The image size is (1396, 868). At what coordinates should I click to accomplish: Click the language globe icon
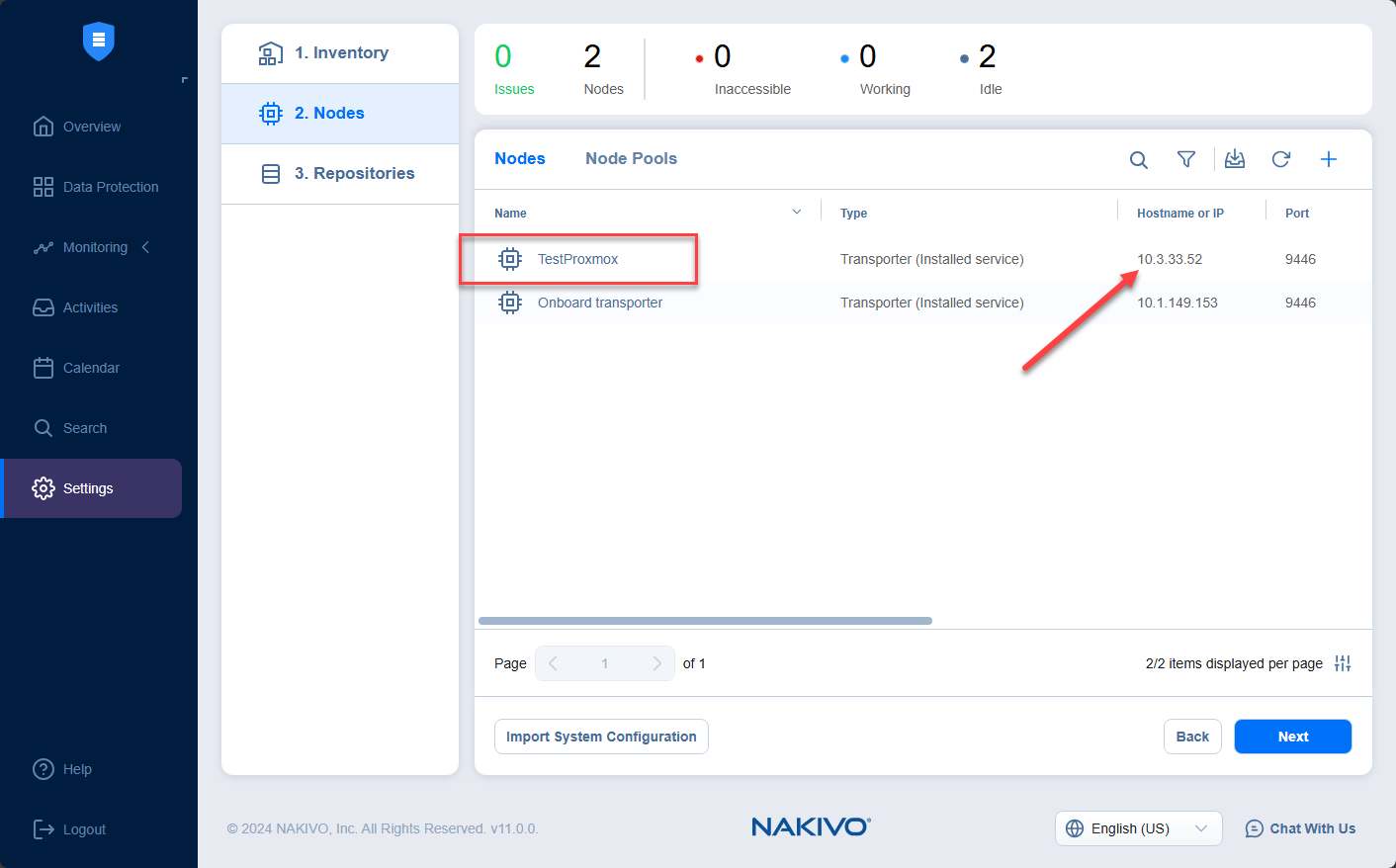1075,828
